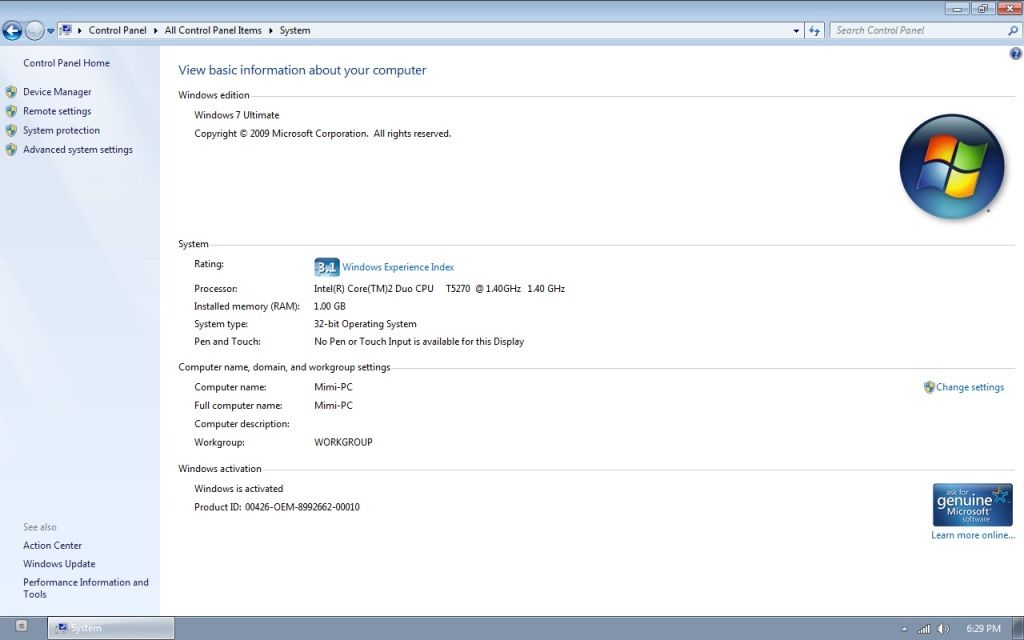
Task: Select the System taskbar button
Action: click(111, 628)
